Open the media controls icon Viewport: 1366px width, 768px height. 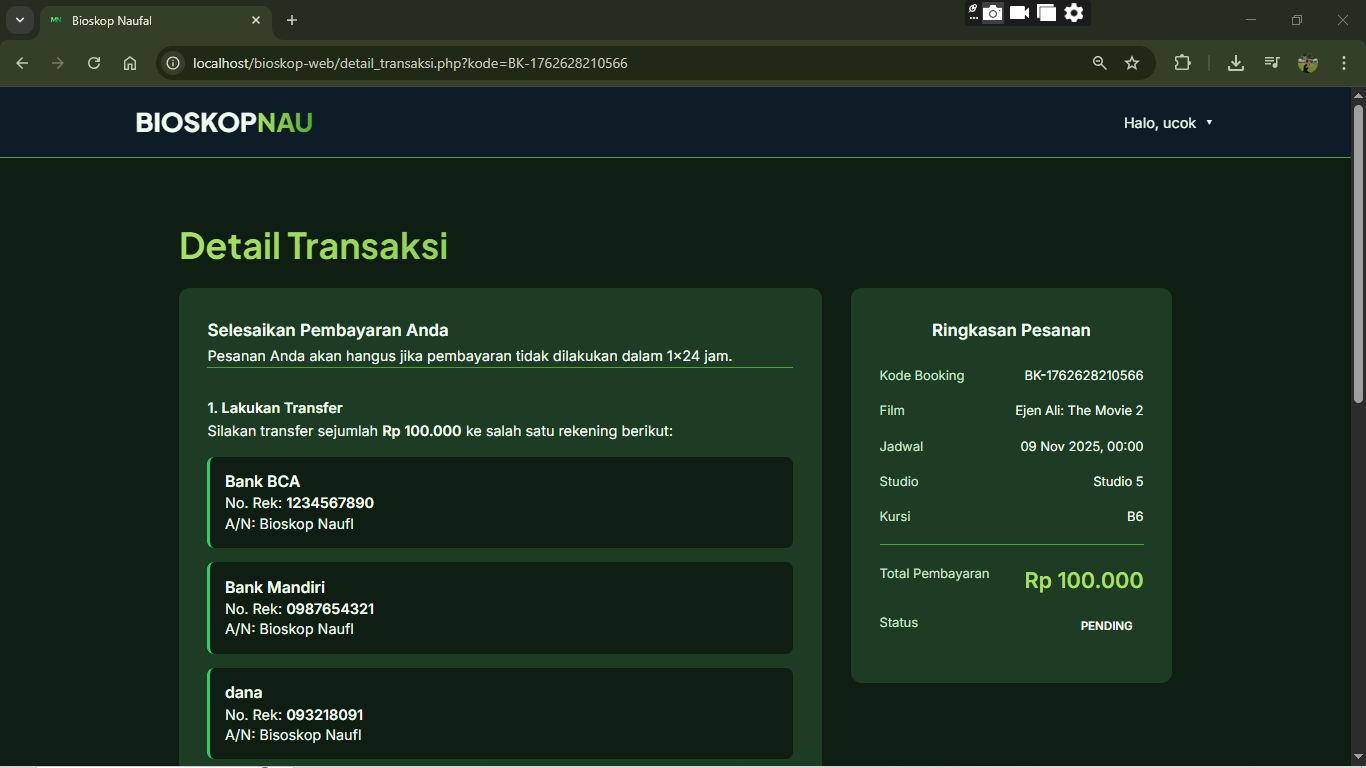click(x=1271, y=63)
